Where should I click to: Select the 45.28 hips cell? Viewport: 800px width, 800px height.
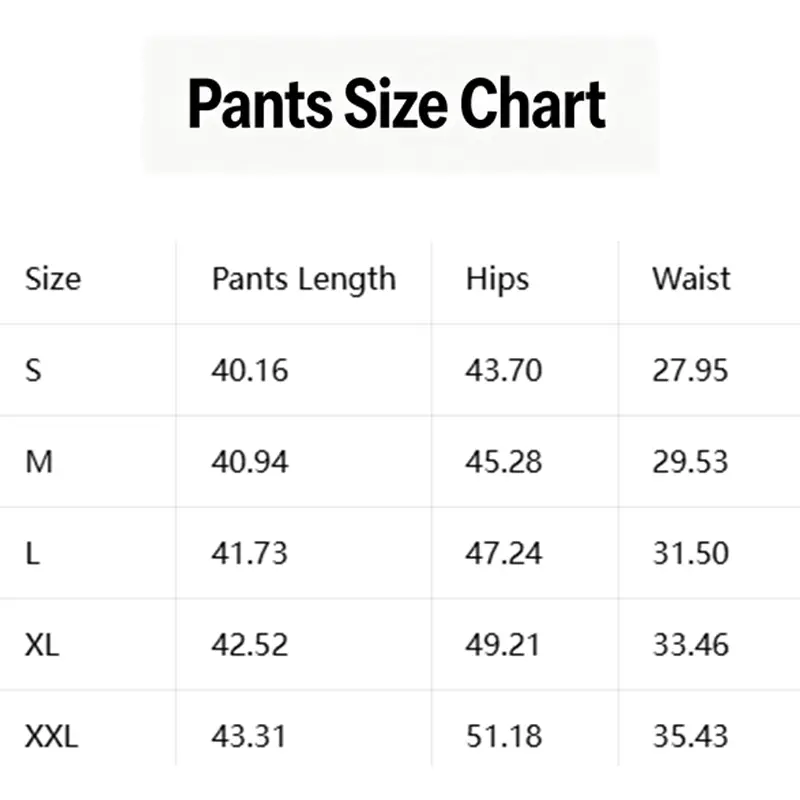click(x=504, y=462)
